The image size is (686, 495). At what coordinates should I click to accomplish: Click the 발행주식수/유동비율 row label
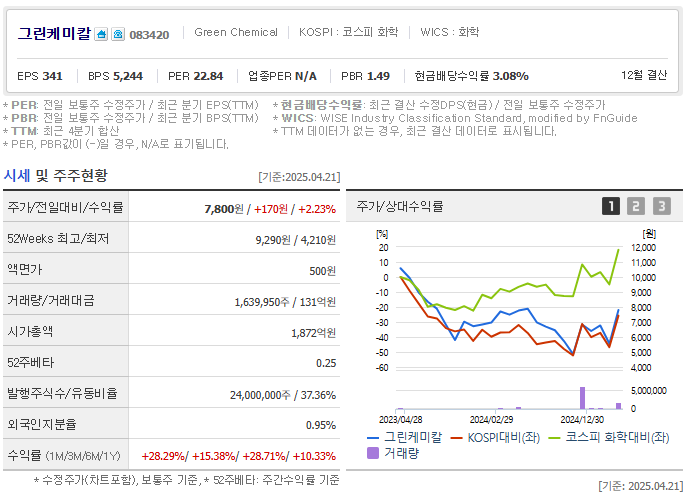[62, 393]
